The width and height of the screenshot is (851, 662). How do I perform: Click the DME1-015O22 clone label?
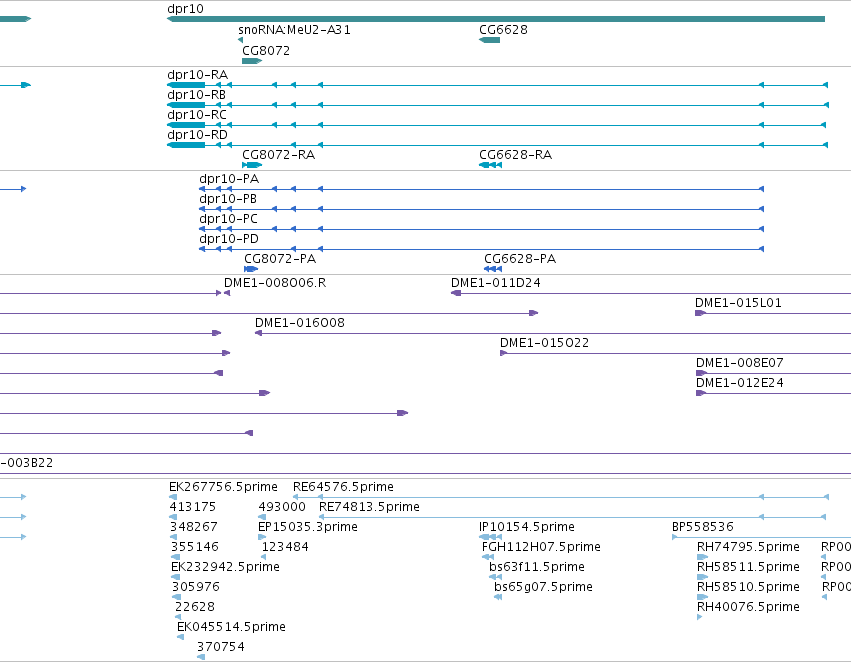pos(544,343)
